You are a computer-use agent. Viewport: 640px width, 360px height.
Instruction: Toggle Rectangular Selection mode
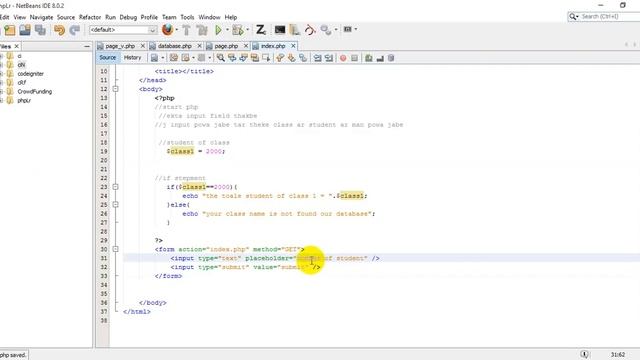click(x=266, y=58)
